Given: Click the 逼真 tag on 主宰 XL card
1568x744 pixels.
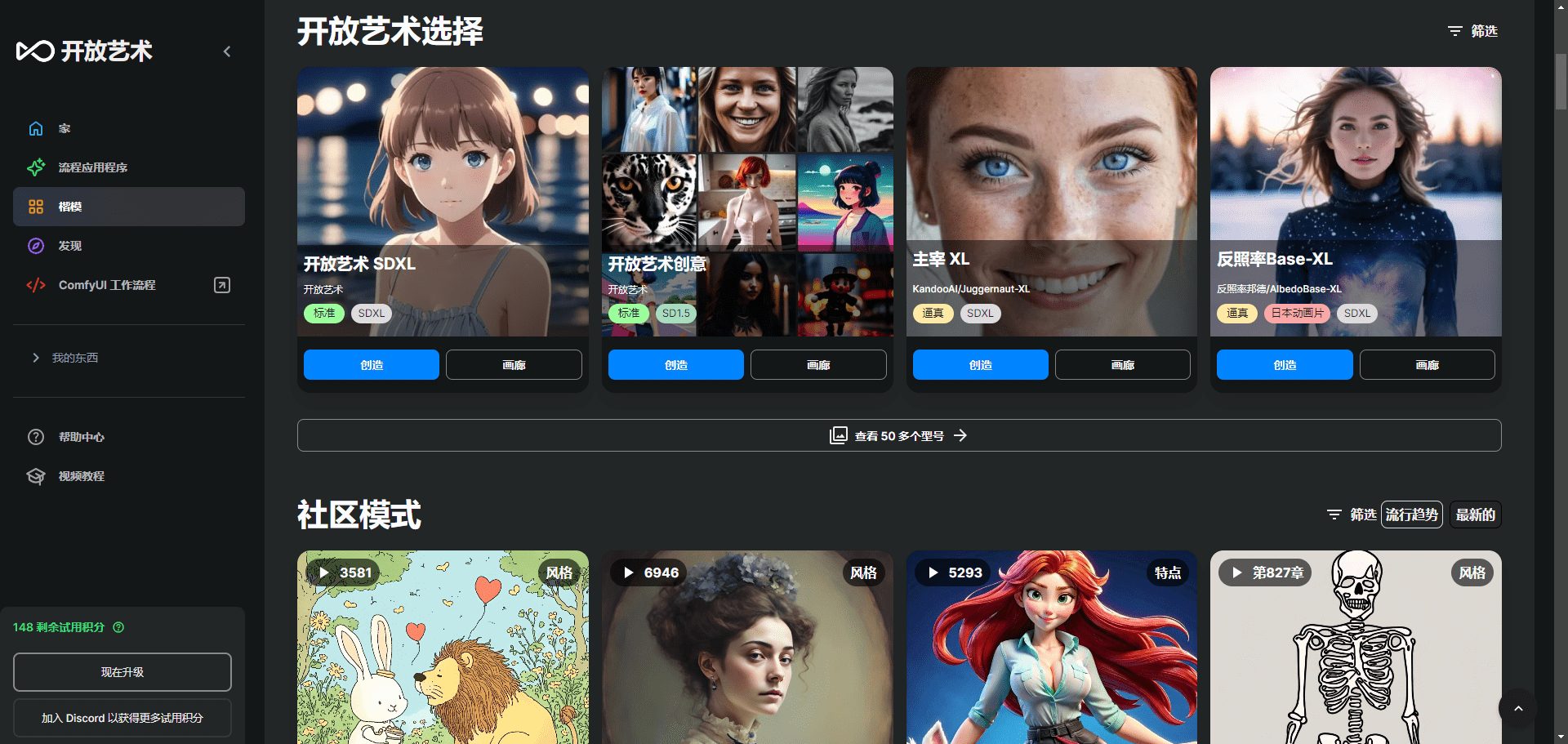Looking at the screenshot, I should pyautogui.click(x=933, y=313).
